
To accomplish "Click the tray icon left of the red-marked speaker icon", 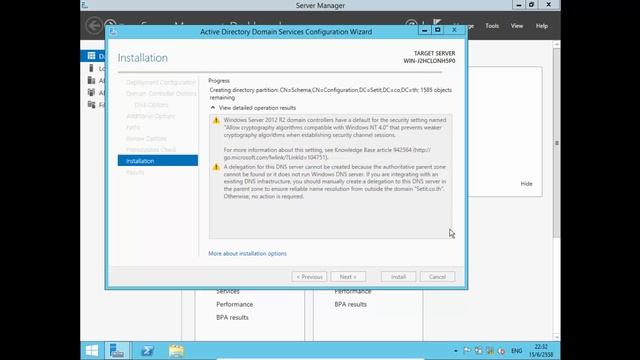I will pos(490,351).
